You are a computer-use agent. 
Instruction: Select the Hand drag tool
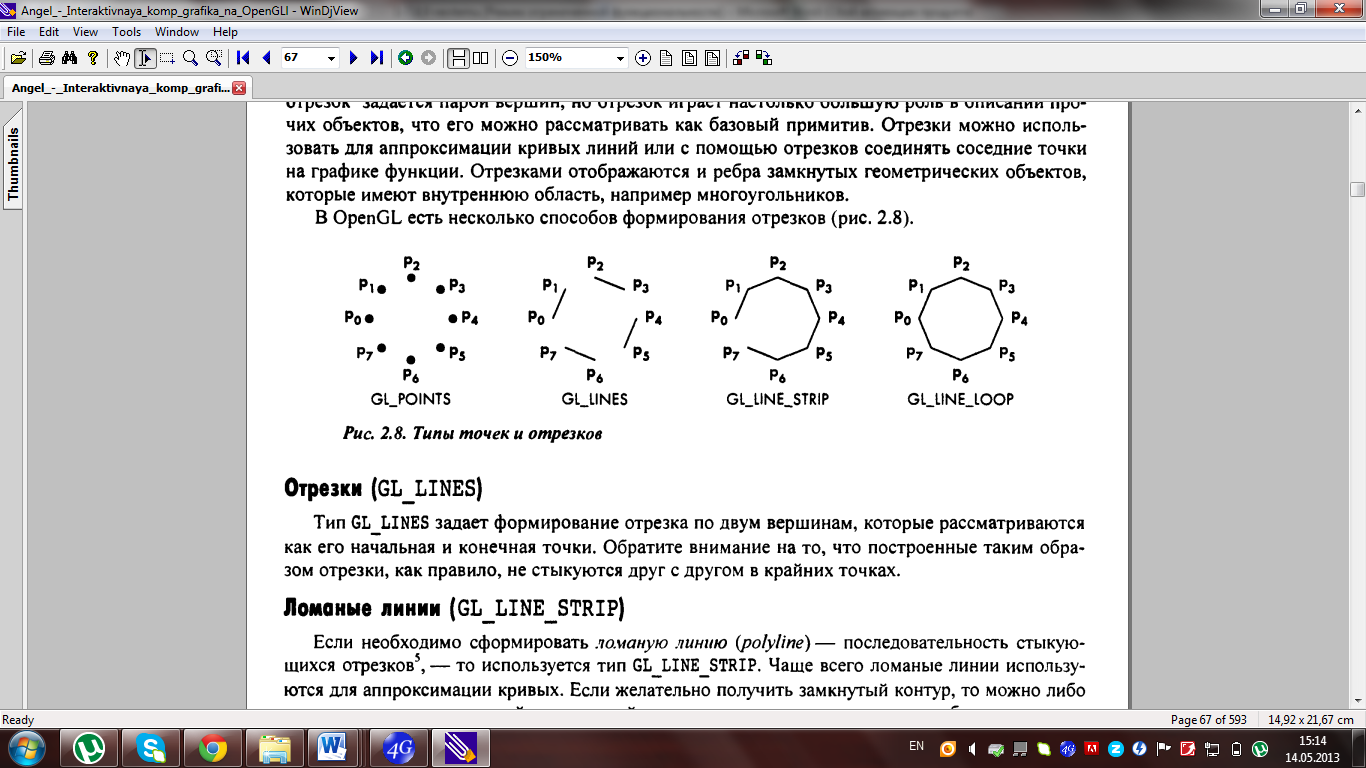tap(122, 58)
